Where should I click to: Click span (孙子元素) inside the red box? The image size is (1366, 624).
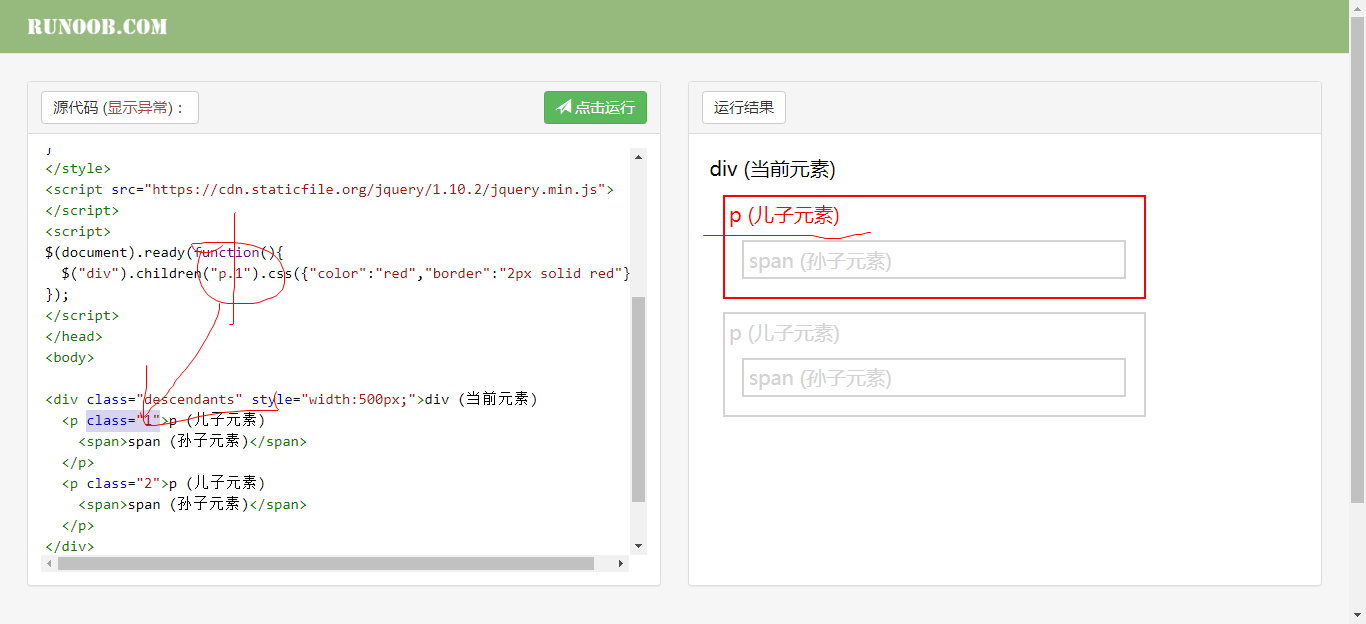(x=820, y=261)
